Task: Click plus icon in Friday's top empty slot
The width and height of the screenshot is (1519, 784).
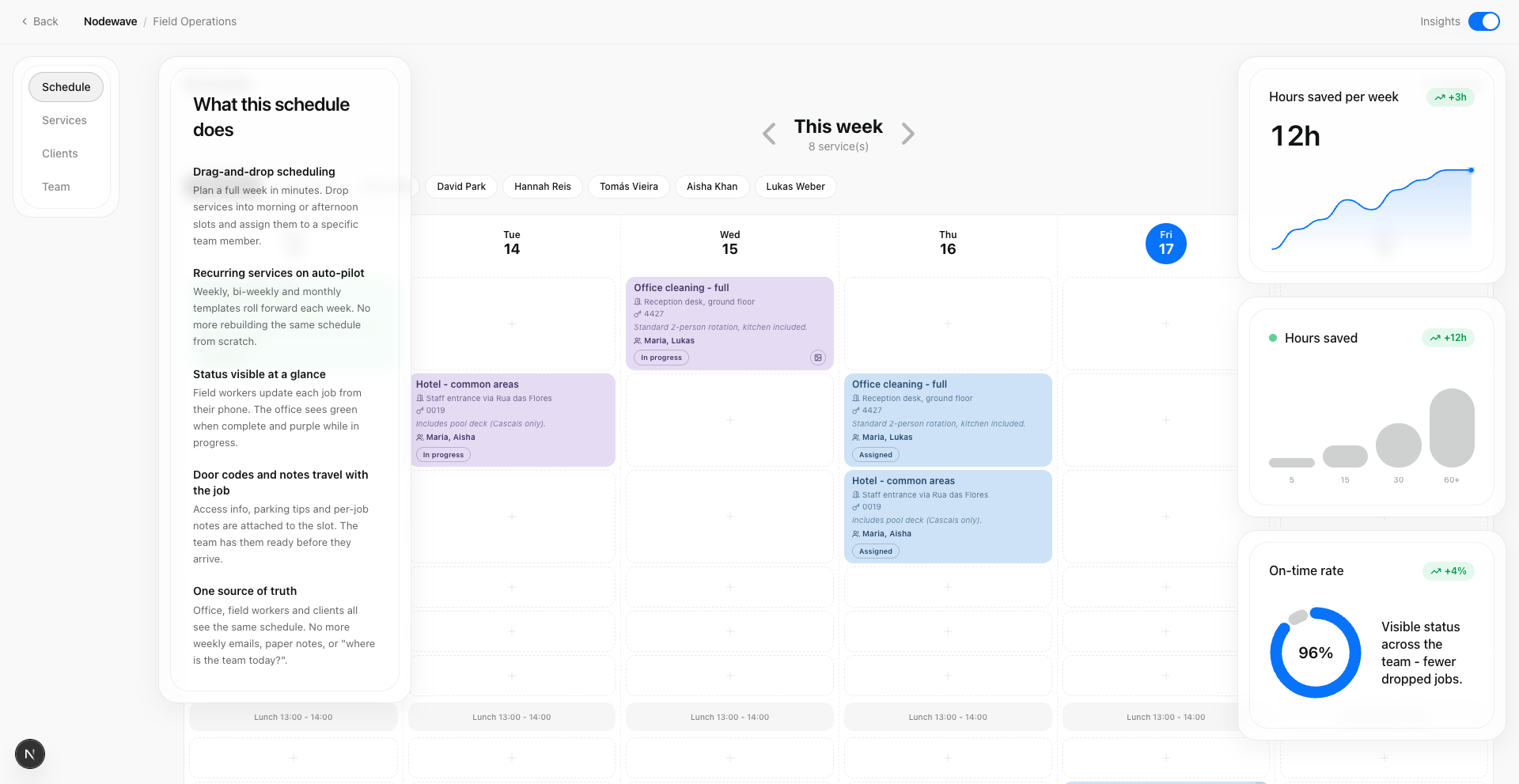Action: click(x=1165, y=324)
